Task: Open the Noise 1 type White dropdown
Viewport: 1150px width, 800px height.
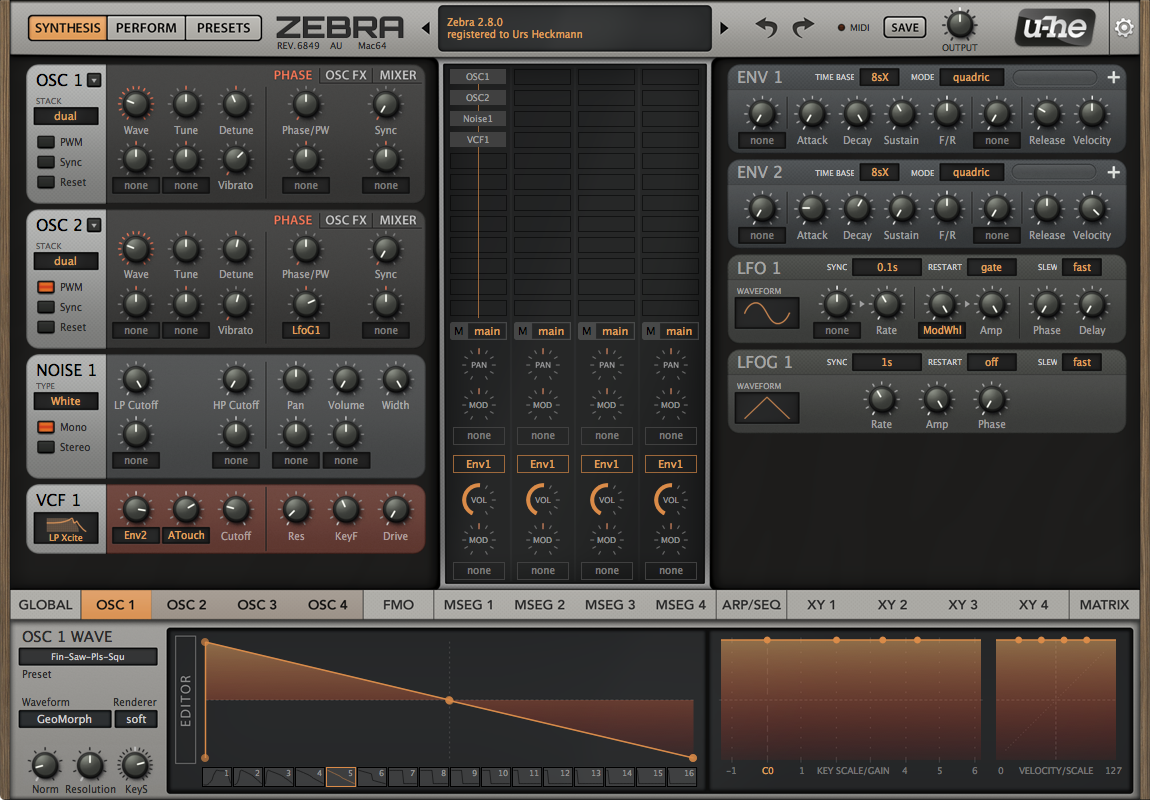Action: point(66,401)
